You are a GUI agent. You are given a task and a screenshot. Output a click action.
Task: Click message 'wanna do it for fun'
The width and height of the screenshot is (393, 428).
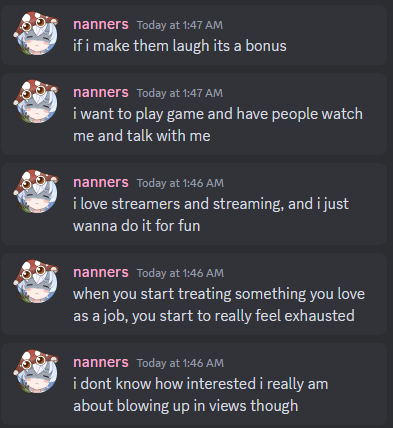pyautogui.click(x=137, y=226)
